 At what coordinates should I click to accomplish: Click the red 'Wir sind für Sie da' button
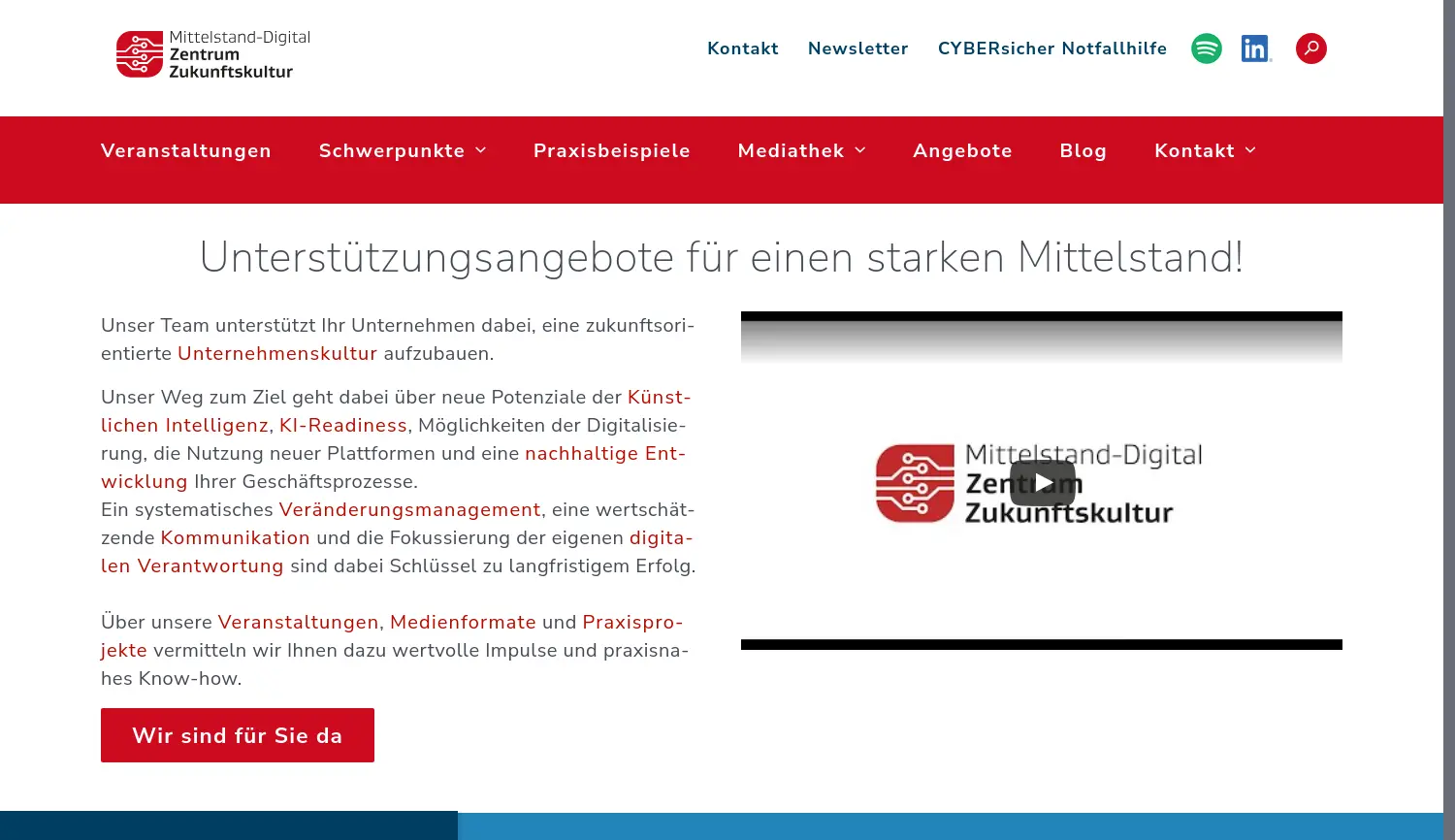[237, 735]
